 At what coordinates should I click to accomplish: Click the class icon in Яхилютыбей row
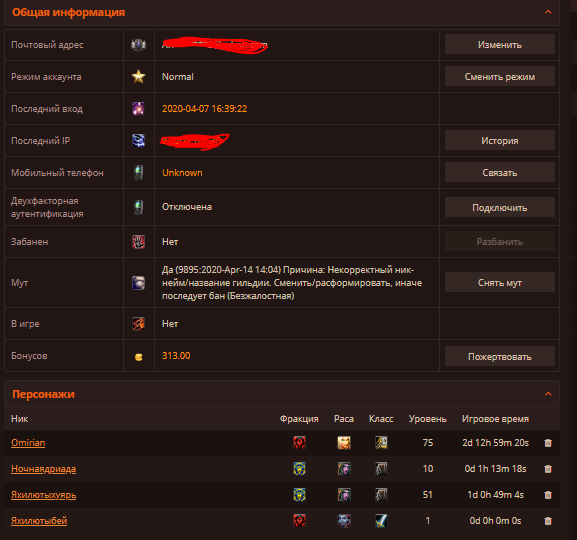pos(381,521)
